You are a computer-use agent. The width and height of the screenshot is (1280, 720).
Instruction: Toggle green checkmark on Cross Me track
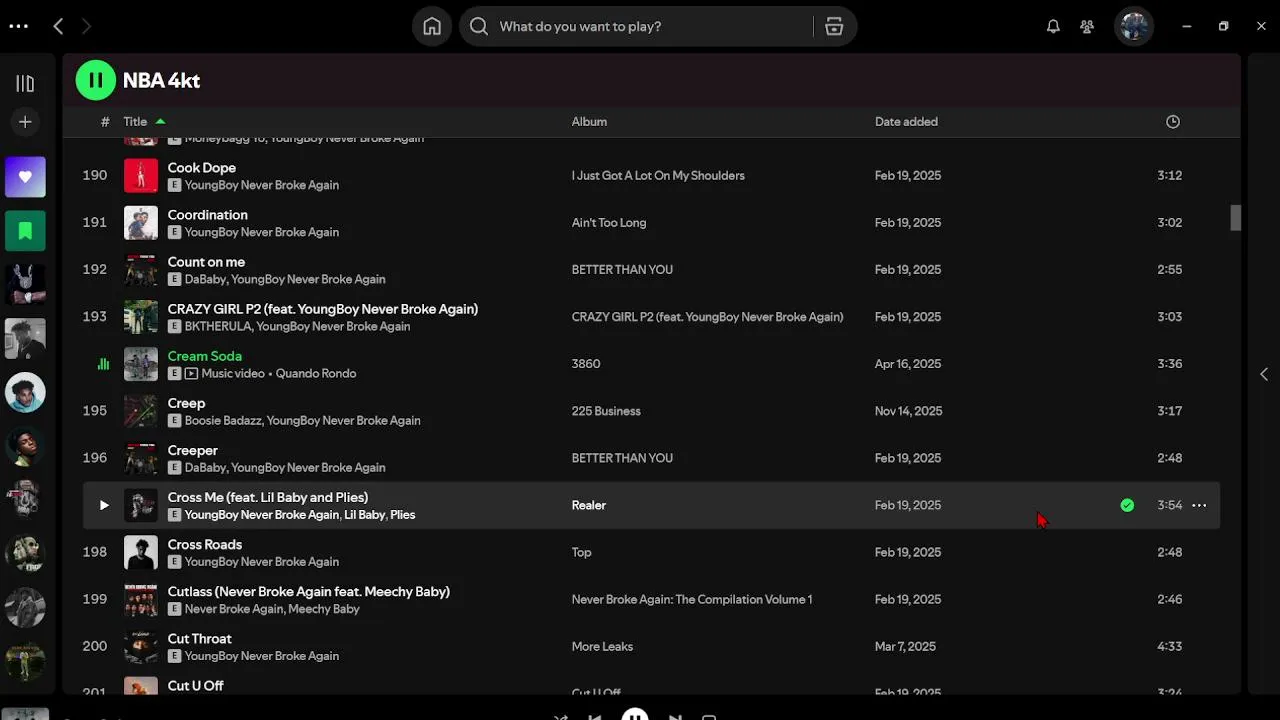click(x=1127, y=506)
